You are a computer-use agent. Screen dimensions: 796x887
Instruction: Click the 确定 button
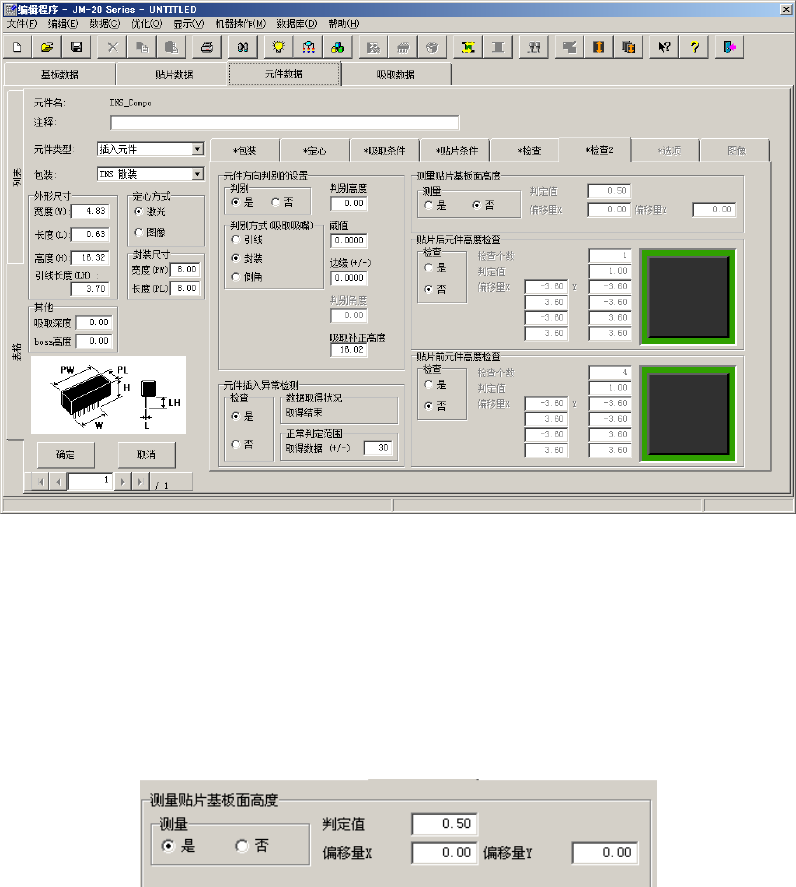click(66, 455)
